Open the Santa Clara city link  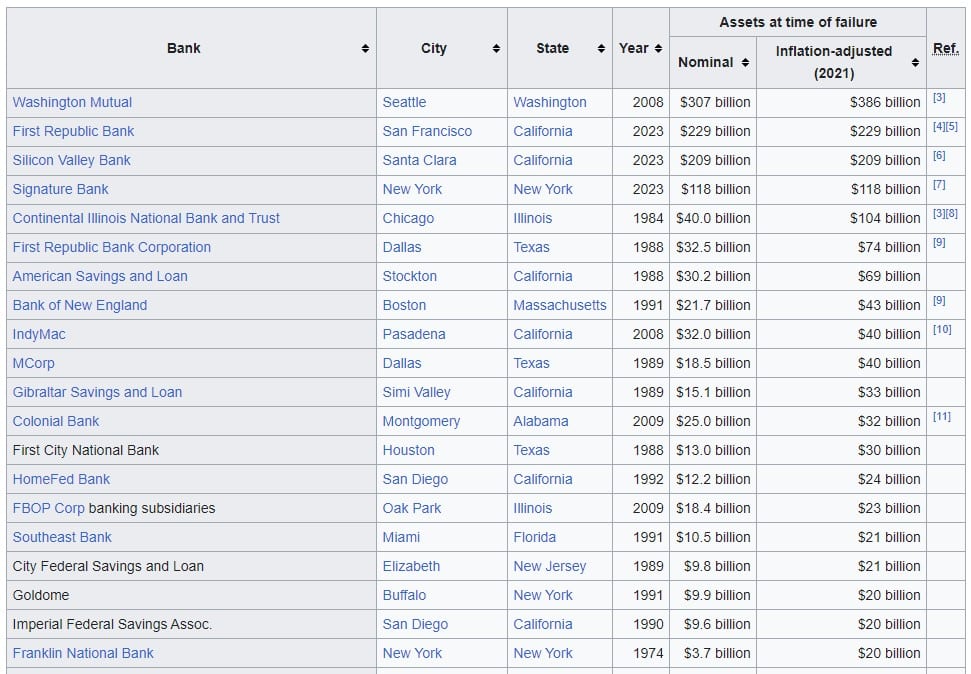pos(419,160)
